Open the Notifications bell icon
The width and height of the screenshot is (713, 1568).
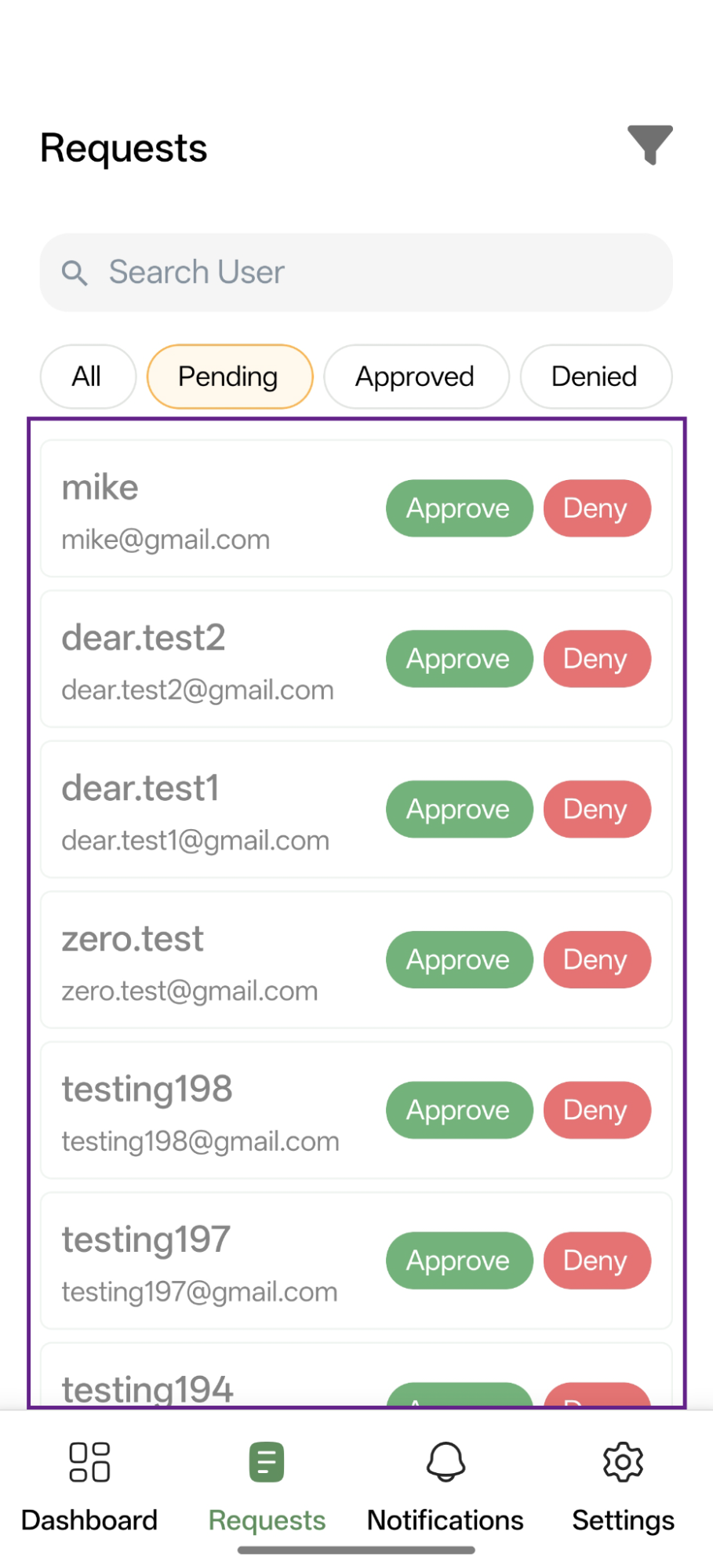click(446, 1462)
